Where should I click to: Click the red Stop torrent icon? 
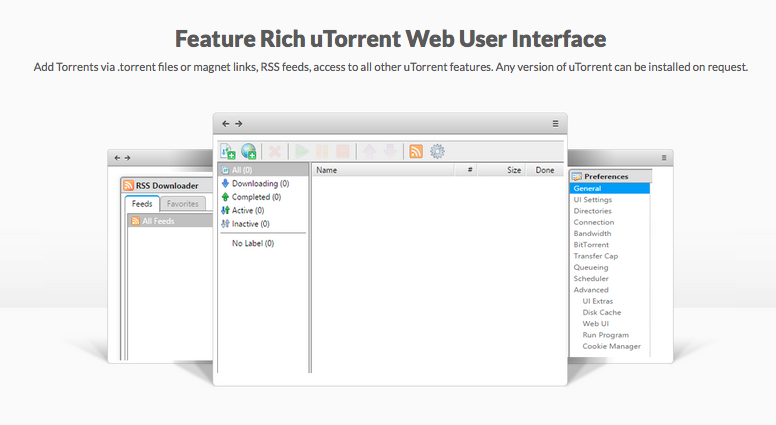(x=343, y=151)
